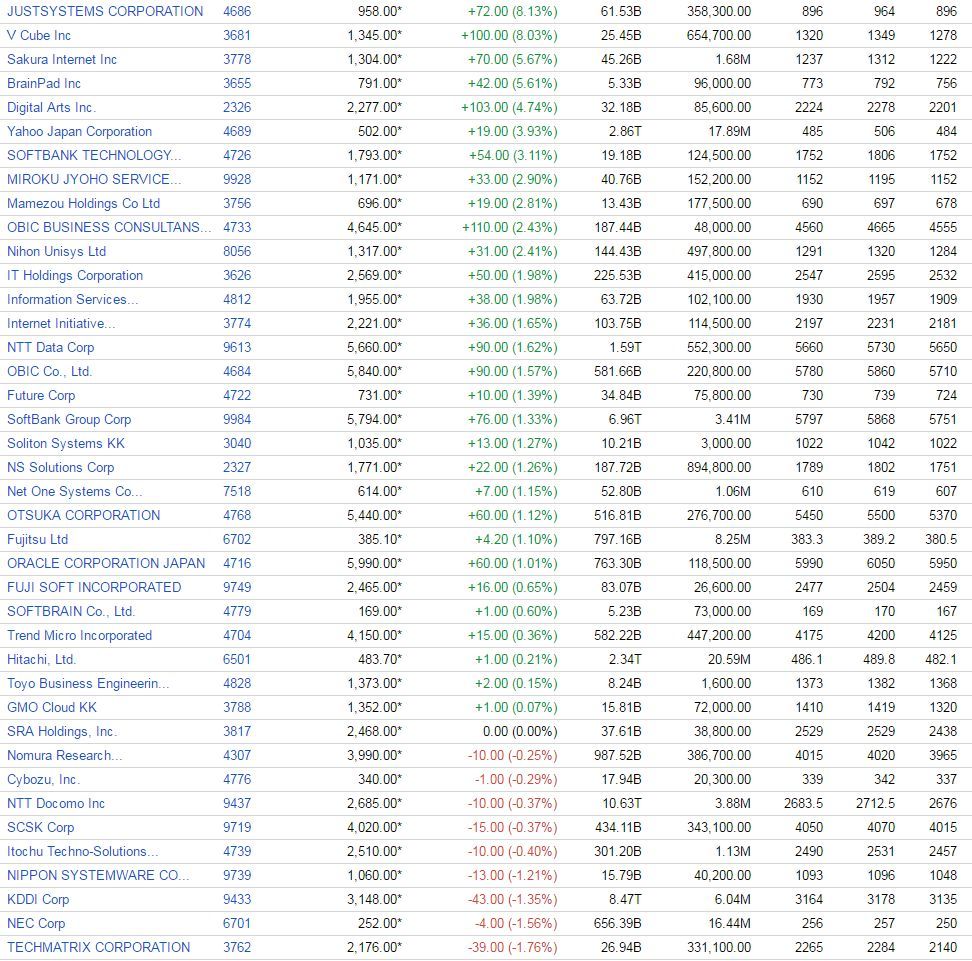
Task: Open MIROKU JYOHO SERVICE... link
Action: tap(94, 180)
